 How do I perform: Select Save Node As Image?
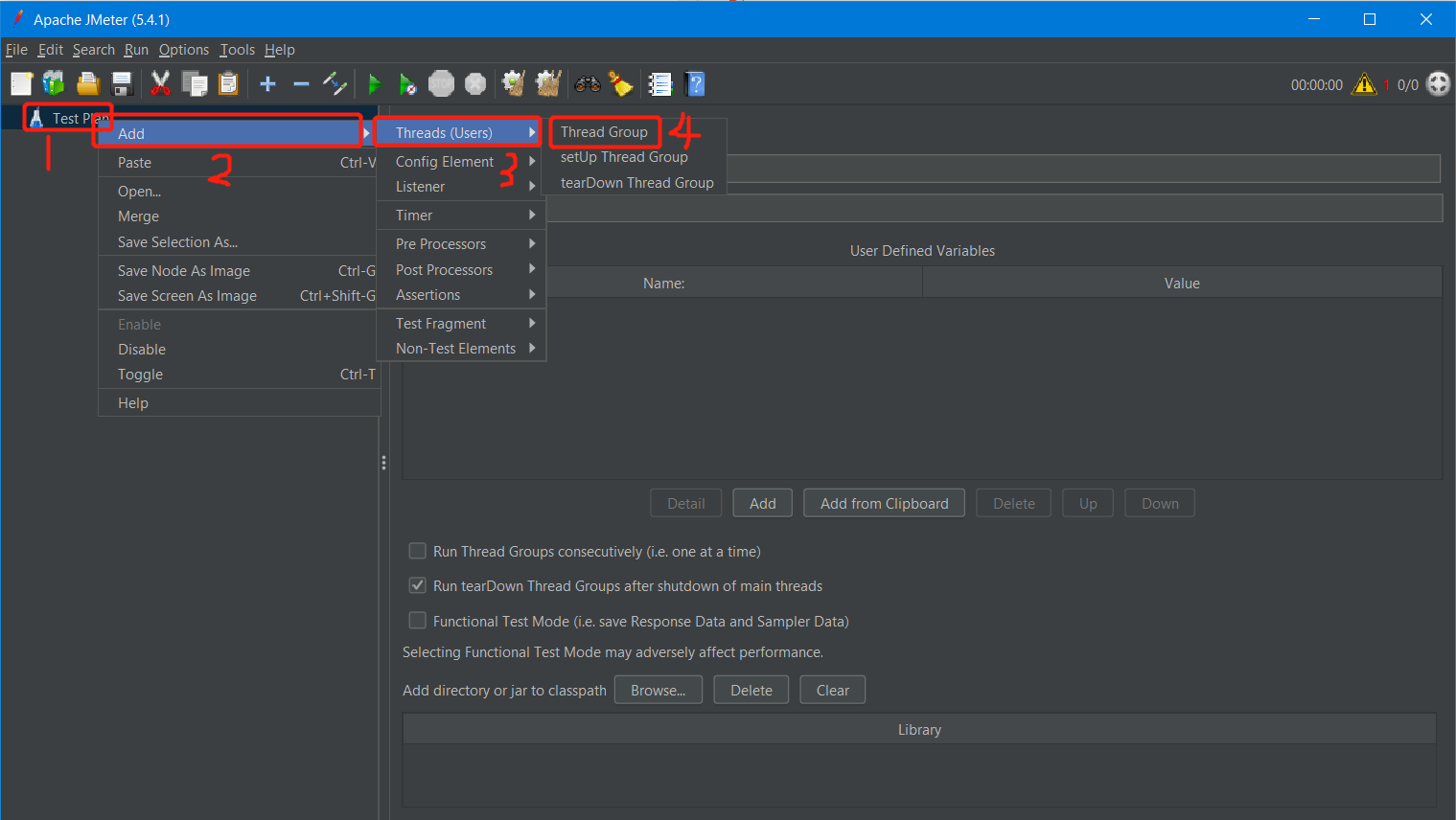pos(239,271)
